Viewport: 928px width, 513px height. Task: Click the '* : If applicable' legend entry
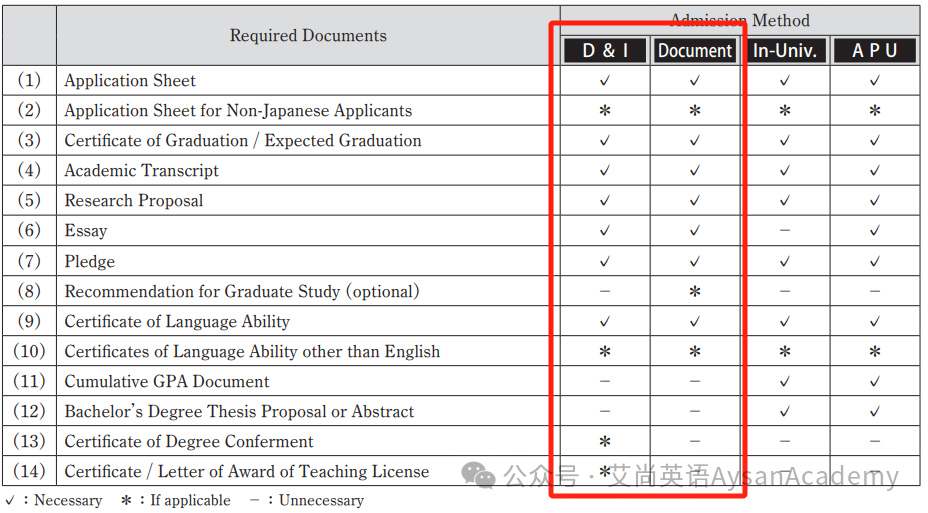176,501
